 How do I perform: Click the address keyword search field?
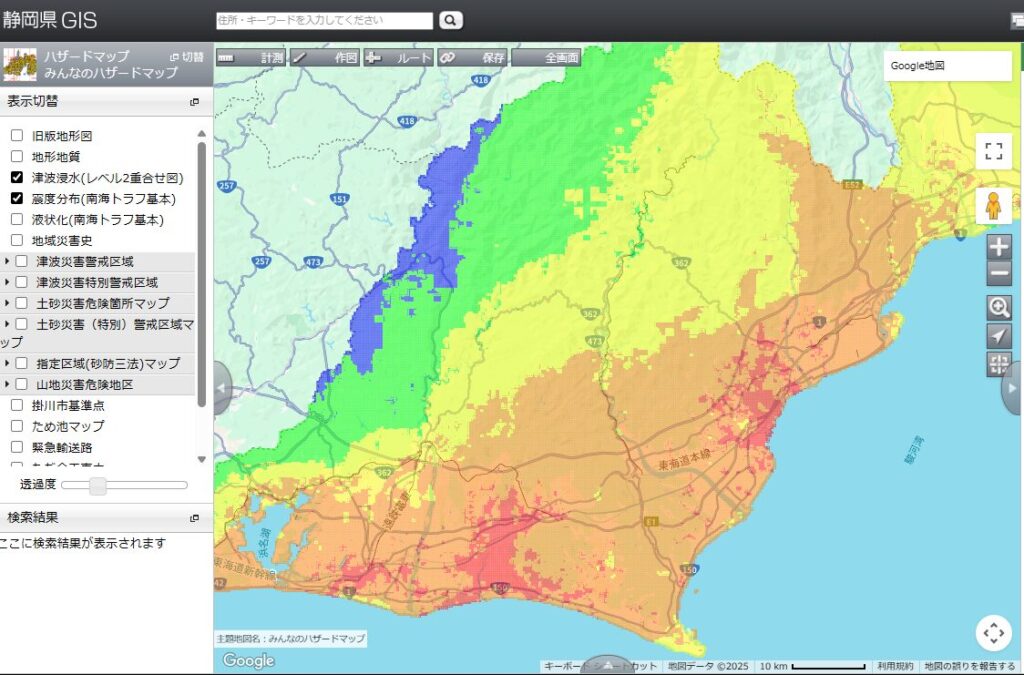pos(325,21)
